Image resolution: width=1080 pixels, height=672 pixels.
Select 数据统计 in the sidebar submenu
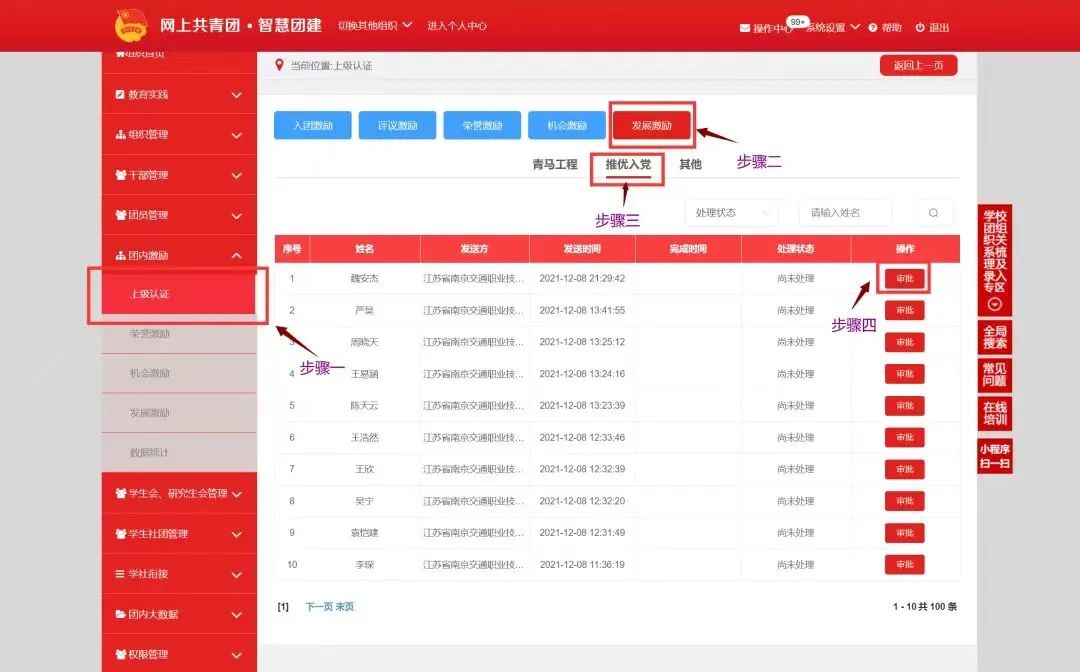tap(179, 452)
